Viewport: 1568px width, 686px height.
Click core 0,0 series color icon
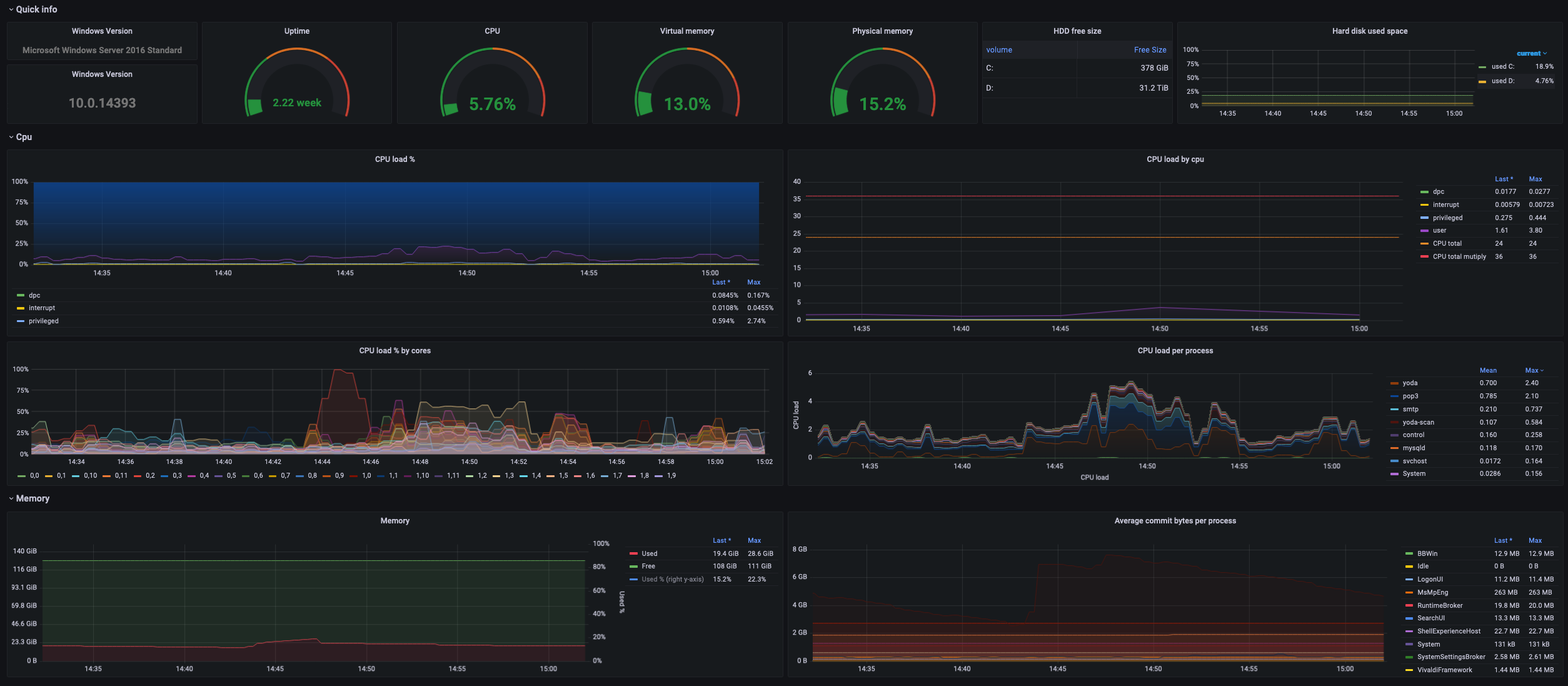pos(22,476)
